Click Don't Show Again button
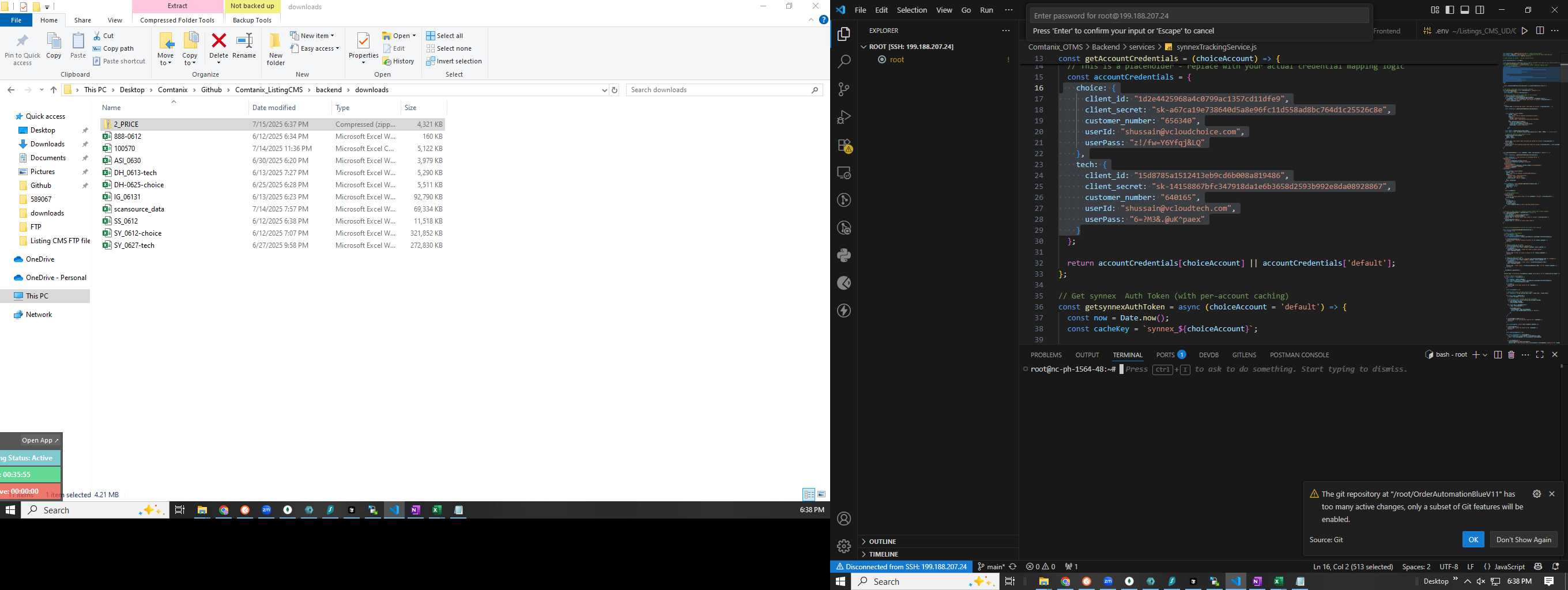Viewport: 1568px width, 590px height. coord(1524,539)
